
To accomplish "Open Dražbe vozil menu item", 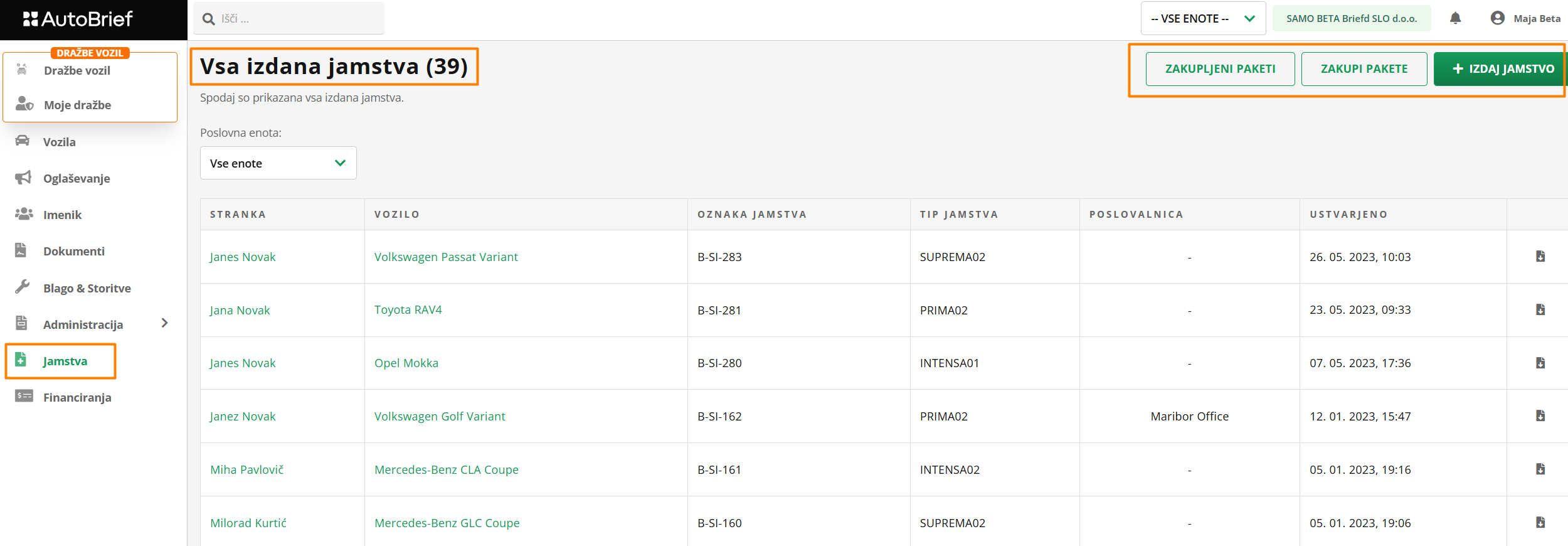I will (77, 71).
